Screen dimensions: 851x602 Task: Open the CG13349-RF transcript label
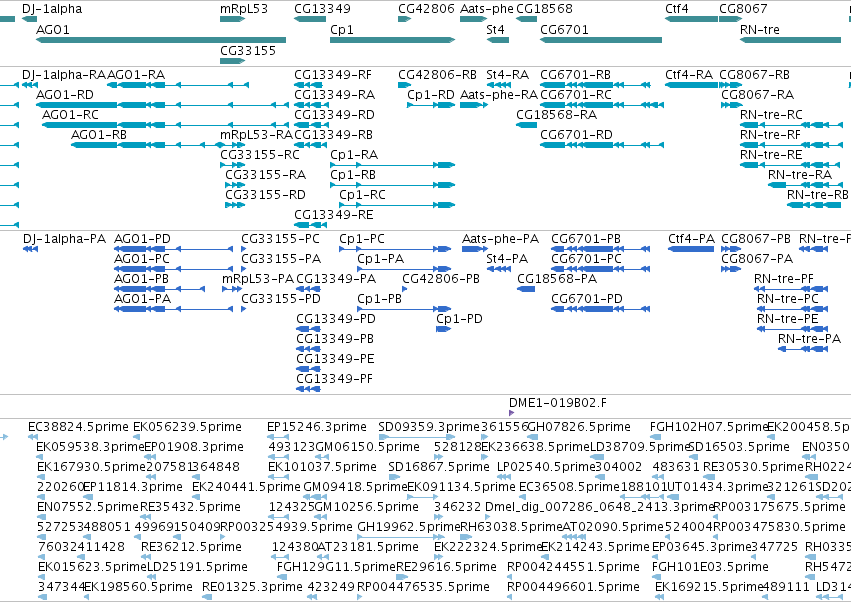point(333,75)
